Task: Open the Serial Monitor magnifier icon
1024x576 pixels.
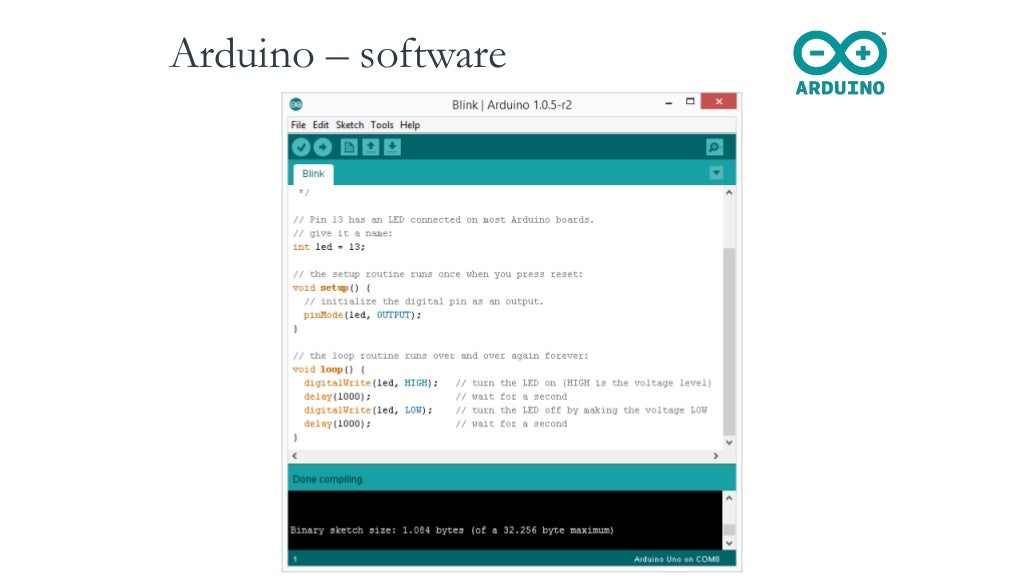Action: 714,147
